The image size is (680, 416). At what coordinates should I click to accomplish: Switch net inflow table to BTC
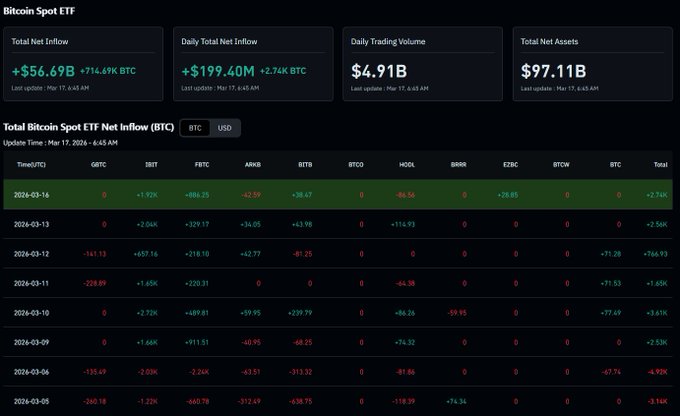[x=195, y=128]
